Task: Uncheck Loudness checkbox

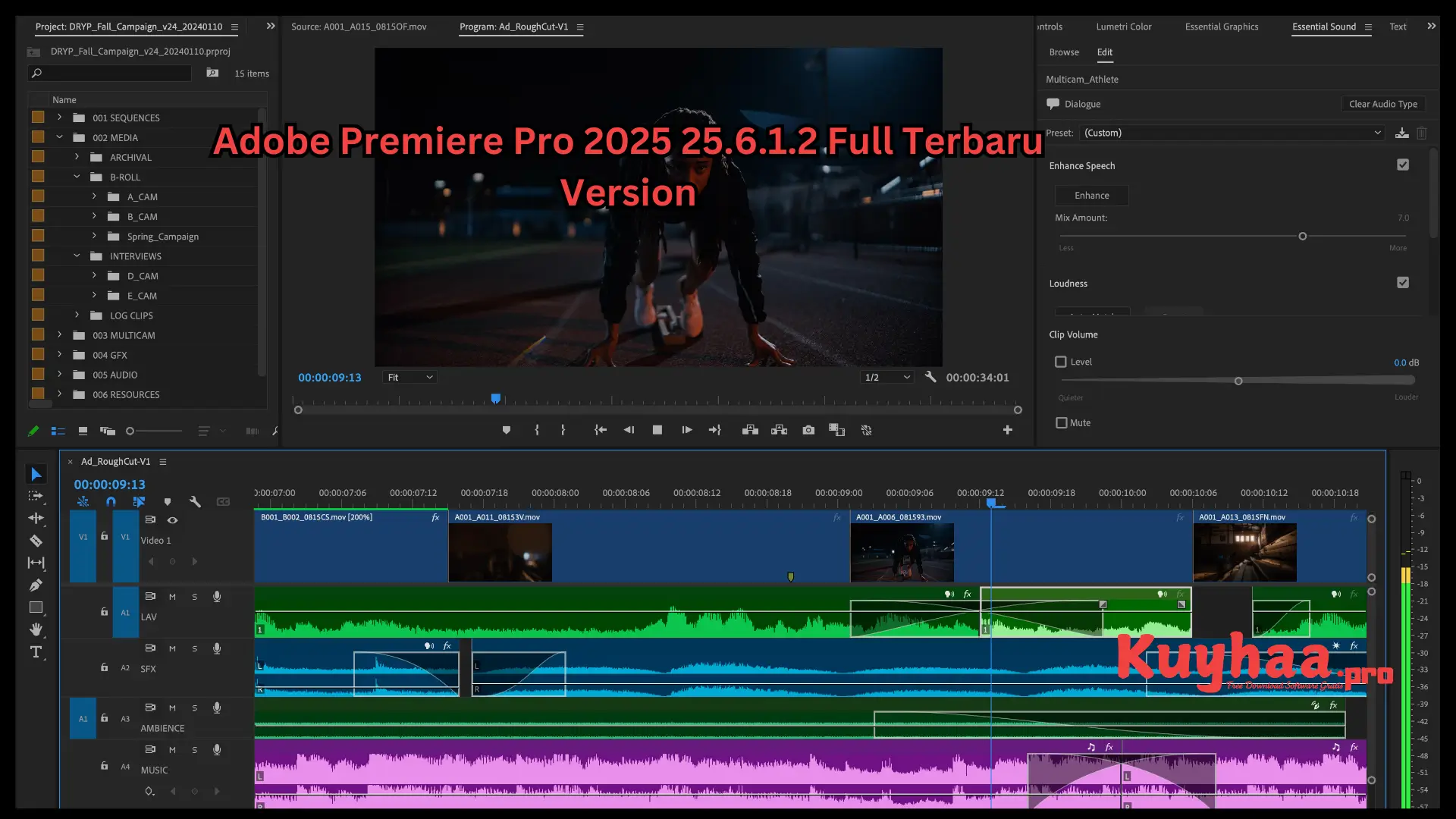Action: click(1403, 282)
